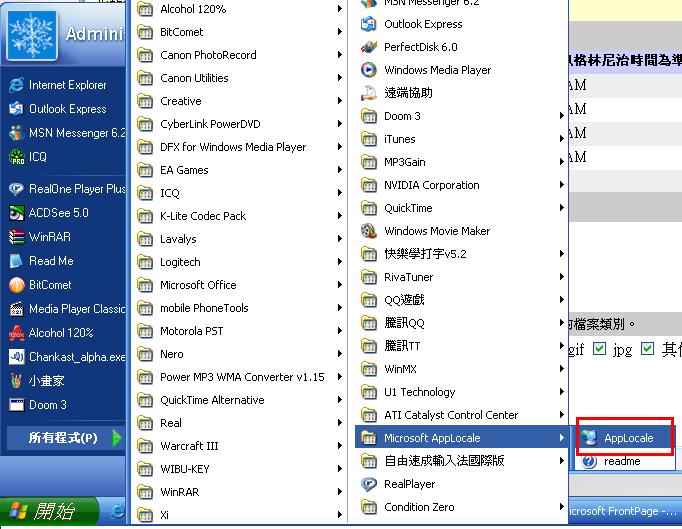The width and height of the screenshot is (682, 529).
Task: Select the EA Games menu entry
Action: click(239, 170)
